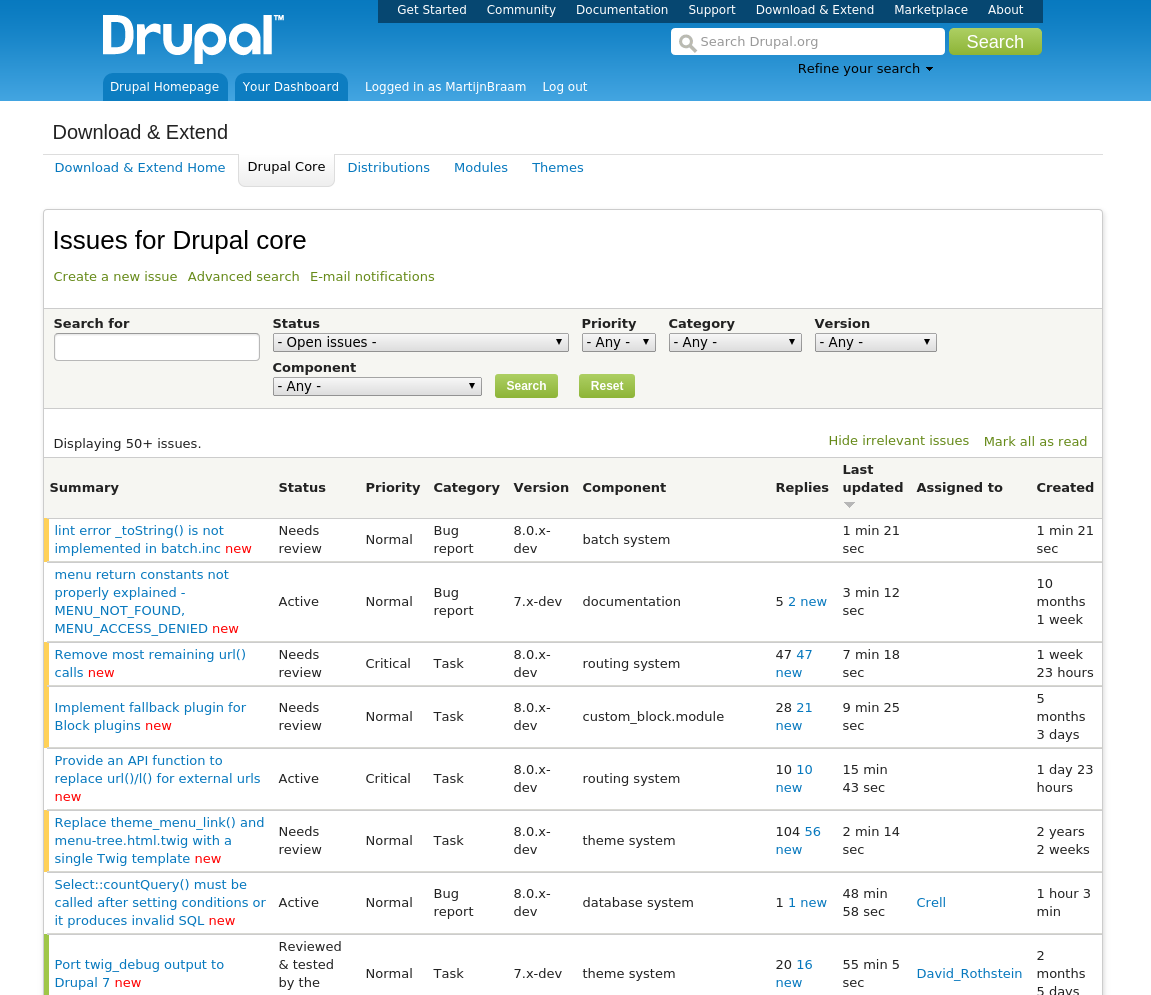Select the Download & Extend Home tab
This screenshot has width=1151, height=995.
point(139,168)
